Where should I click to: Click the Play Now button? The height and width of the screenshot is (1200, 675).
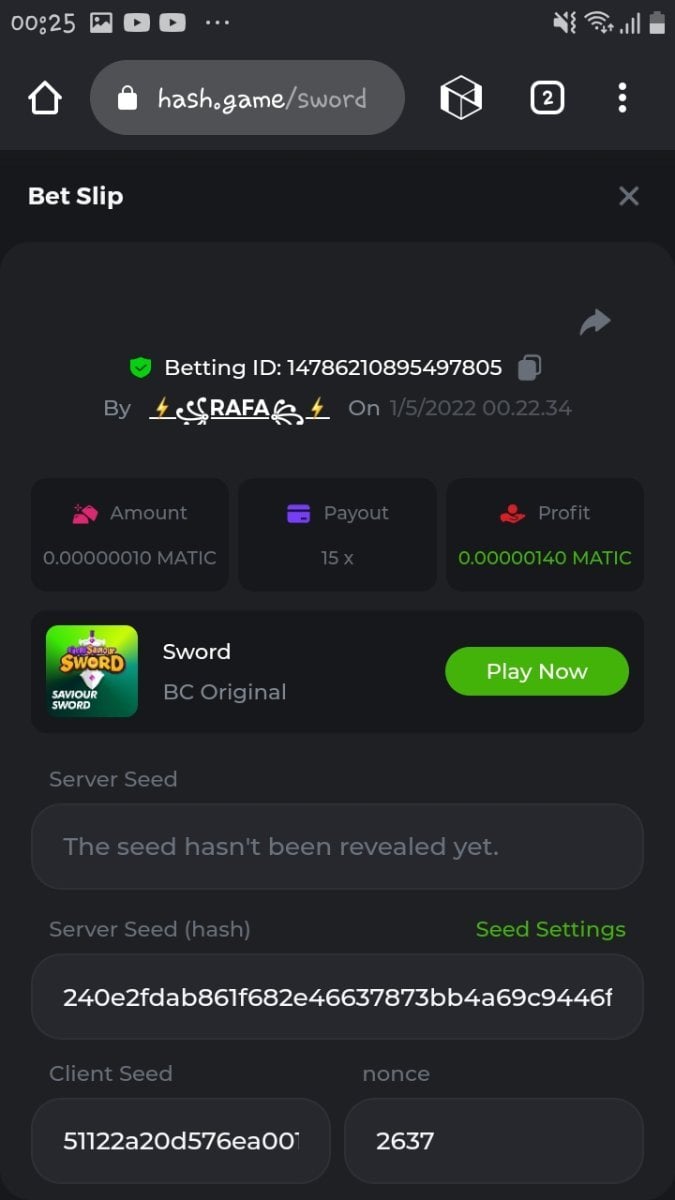click(x=536, y=671)
